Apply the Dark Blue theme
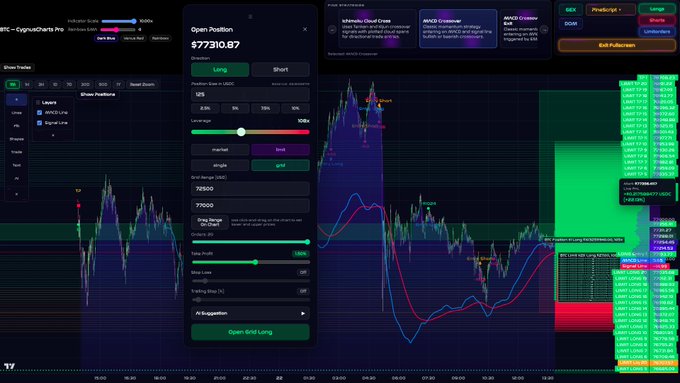 106,38
